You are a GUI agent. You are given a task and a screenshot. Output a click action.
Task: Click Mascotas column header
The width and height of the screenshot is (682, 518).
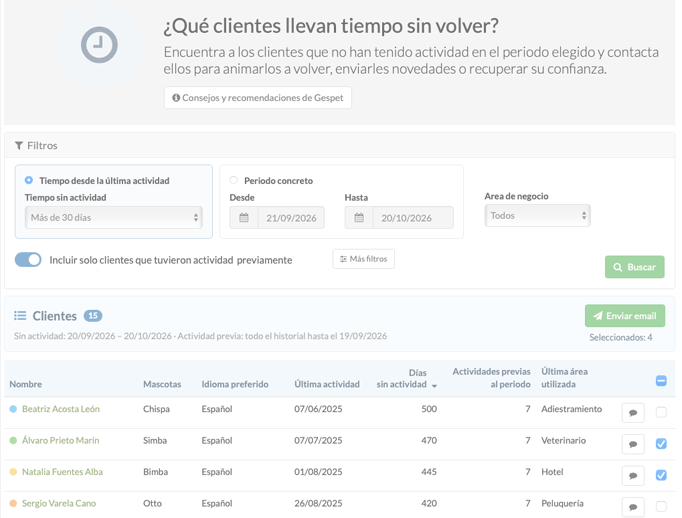(162, 384)
